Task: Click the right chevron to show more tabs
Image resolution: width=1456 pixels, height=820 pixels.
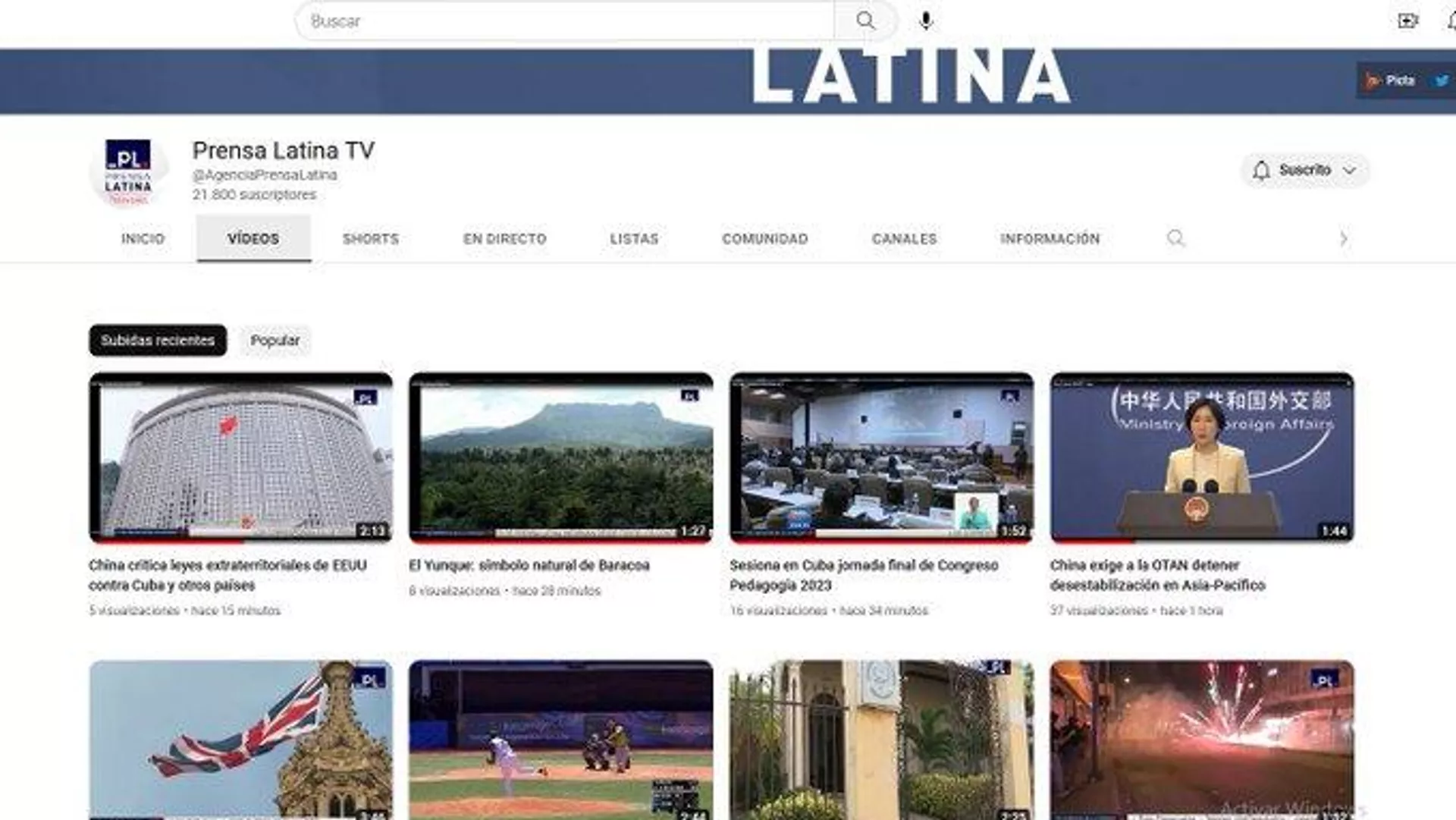Action: [1343, 239]
